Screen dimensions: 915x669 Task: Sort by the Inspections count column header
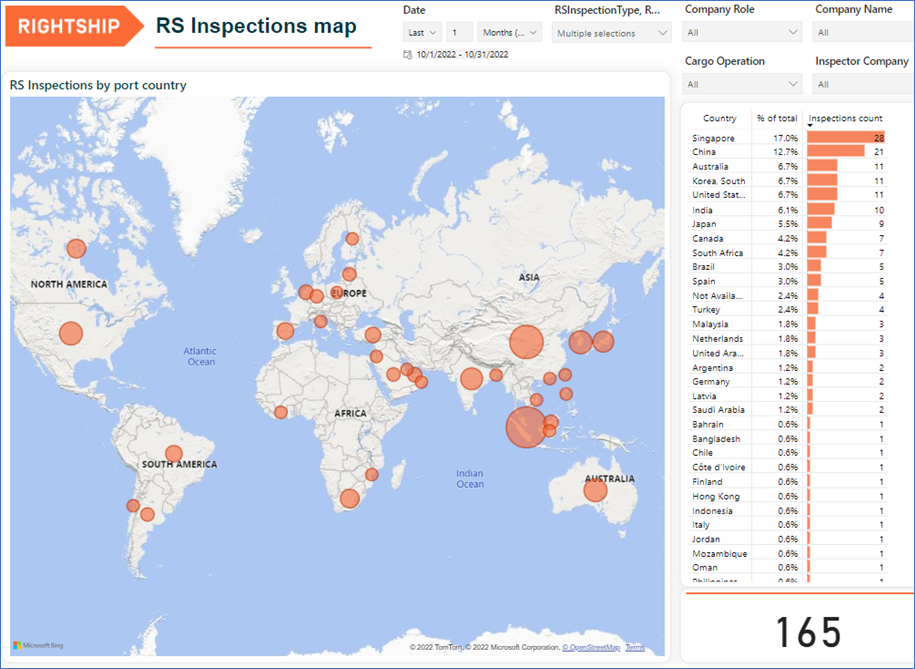845,118
